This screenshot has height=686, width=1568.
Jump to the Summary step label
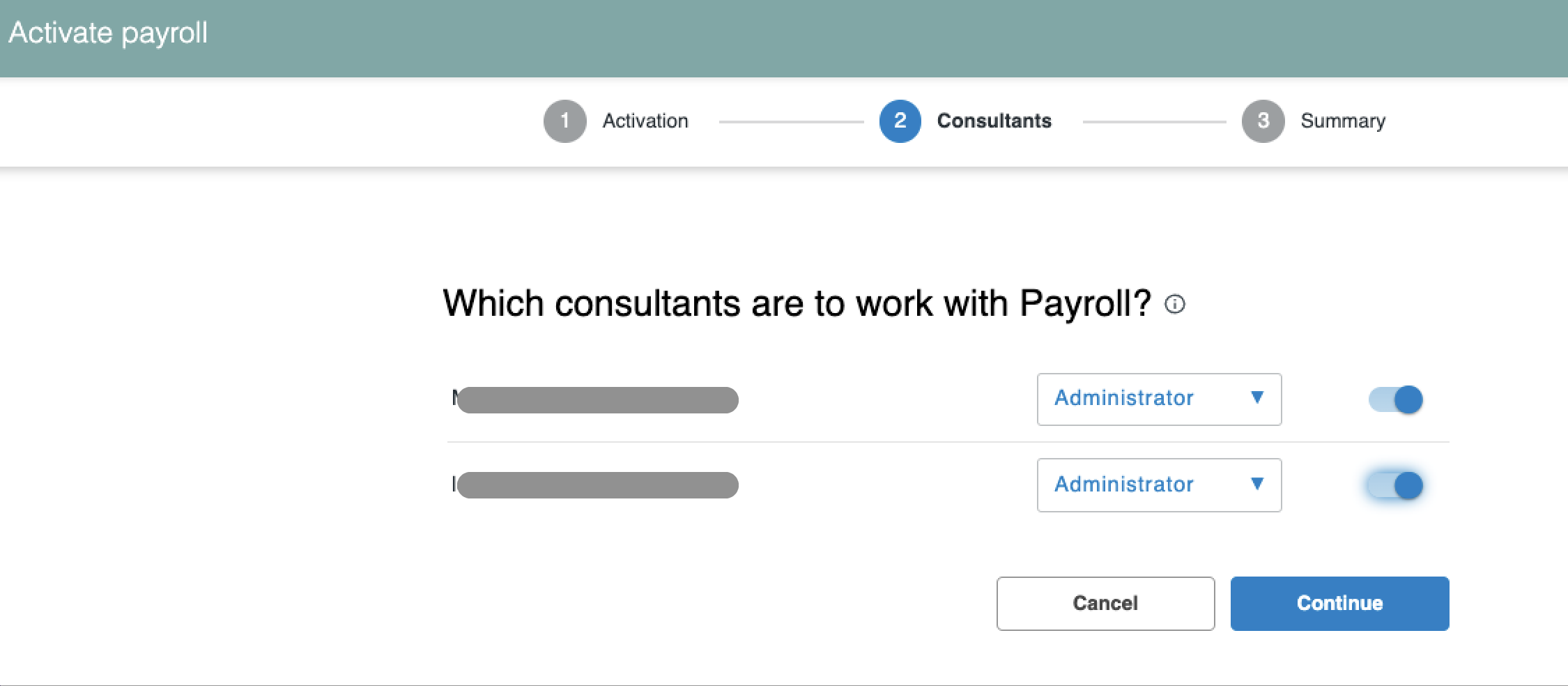click(1343, 121)
